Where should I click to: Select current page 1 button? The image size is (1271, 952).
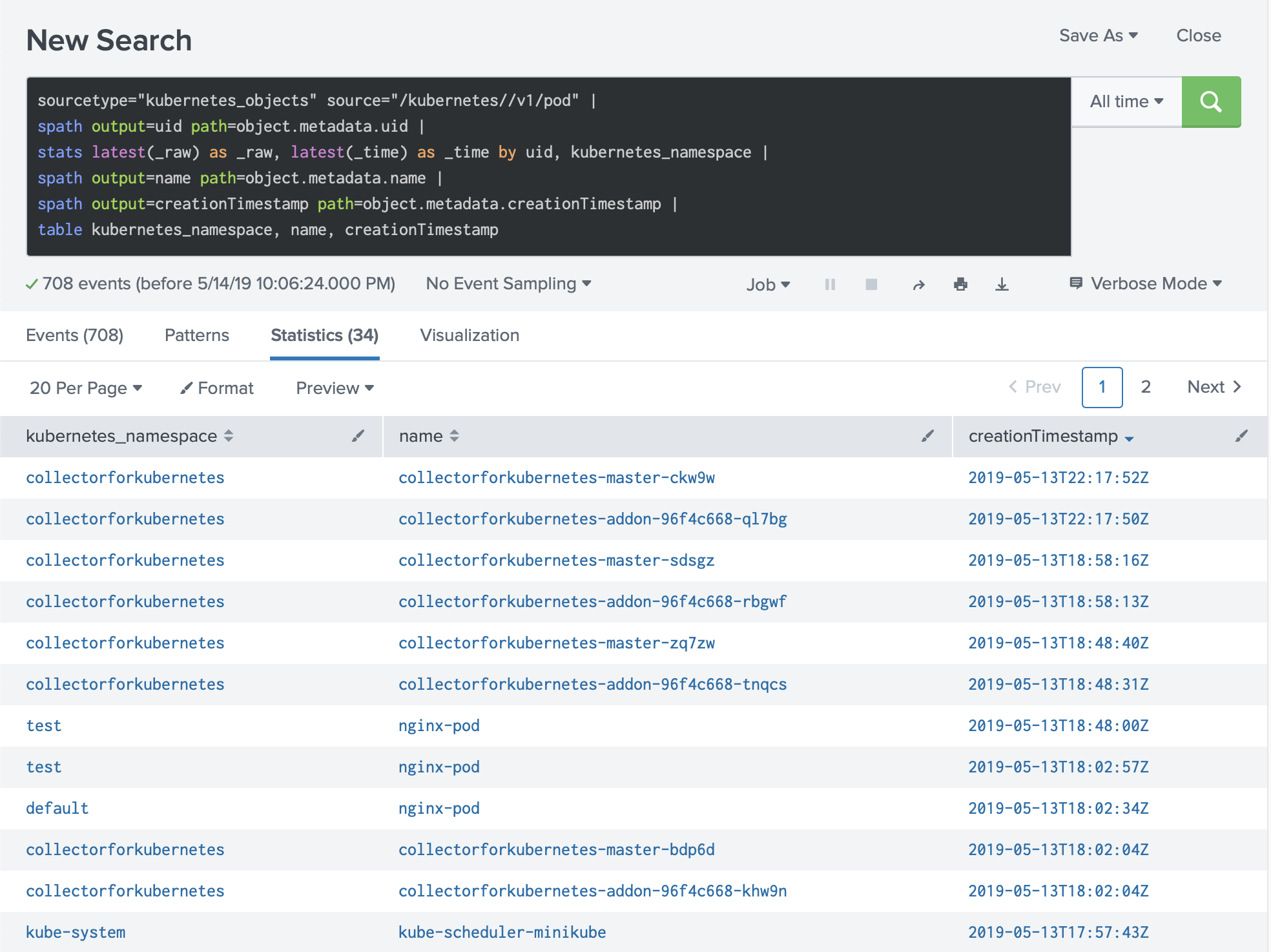pyautogui.click(x=1102, y=387)
